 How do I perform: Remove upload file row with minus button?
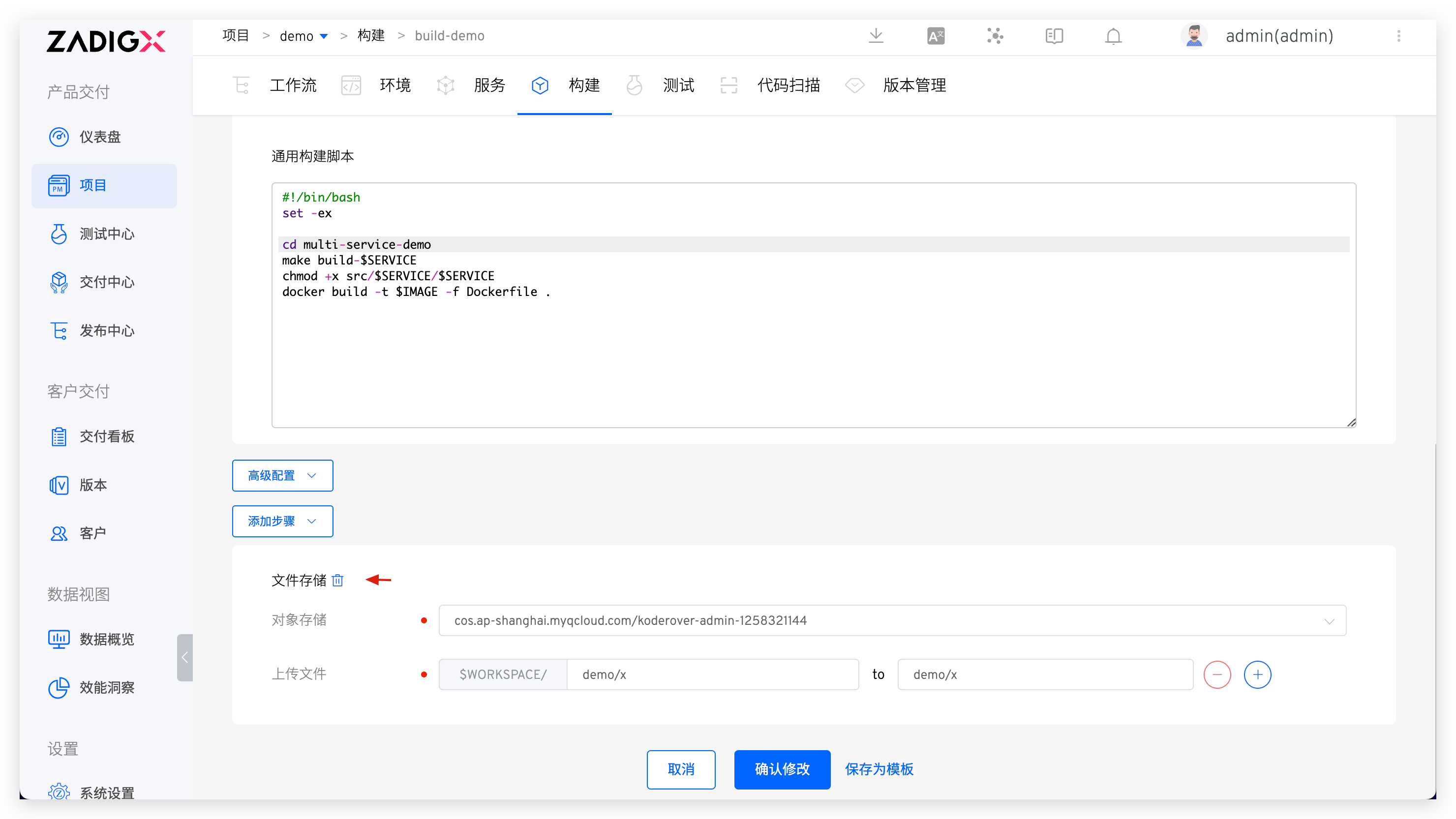(x=1217, y=674)
